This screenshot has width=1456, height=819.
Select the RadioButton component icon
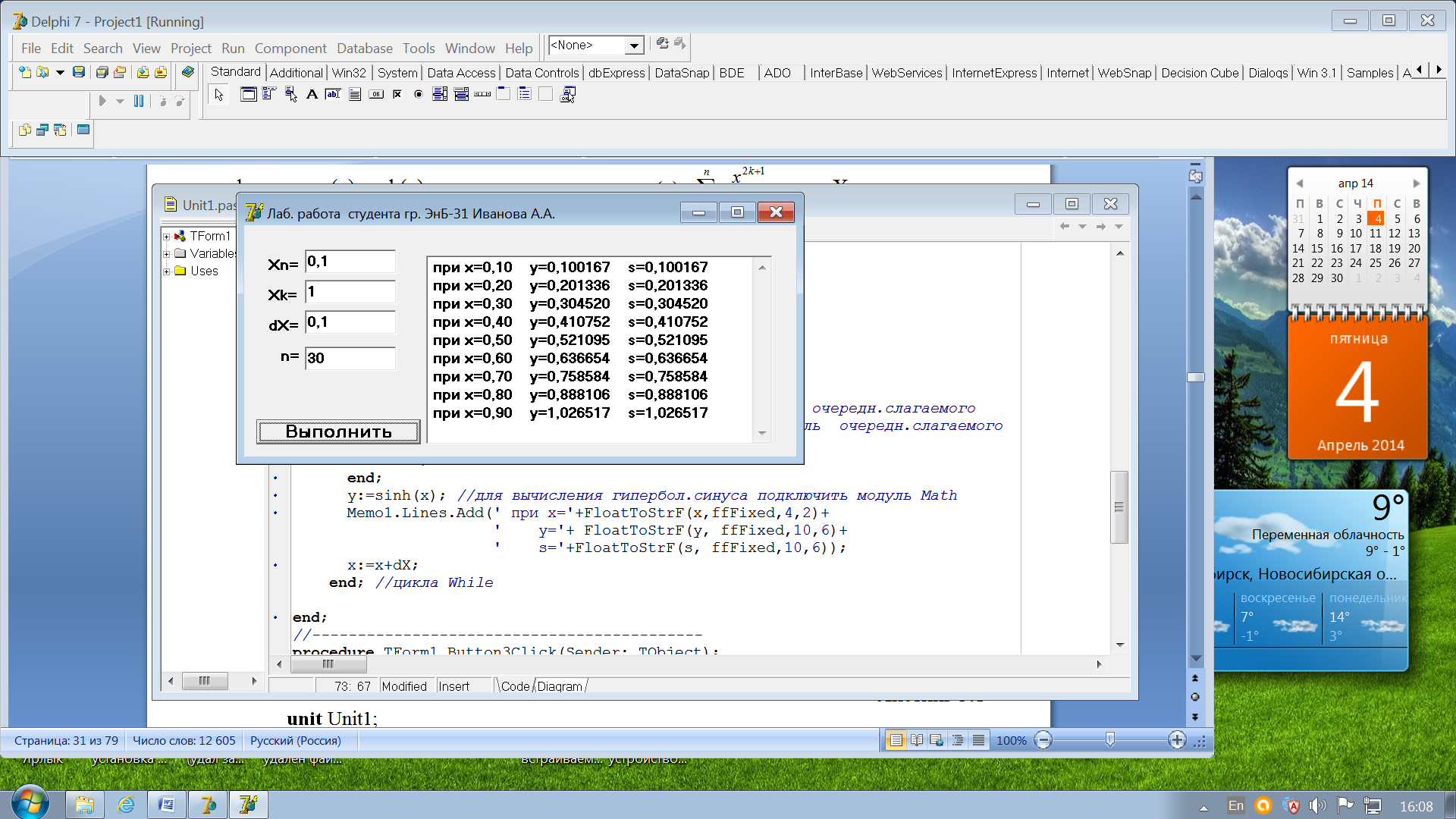(419, 94)
